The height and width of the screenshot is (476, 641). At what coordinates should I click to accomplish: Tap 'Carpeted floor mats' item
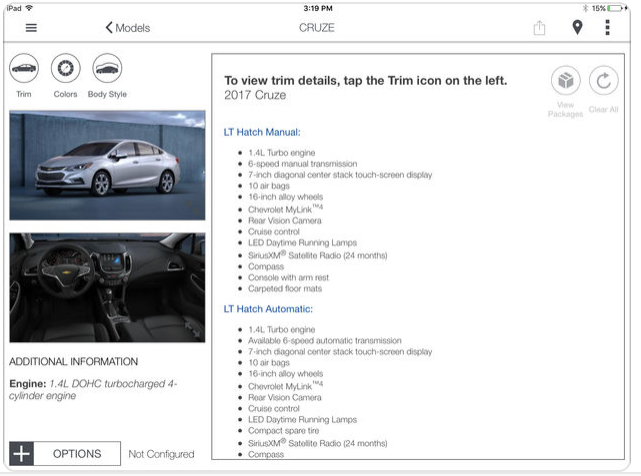point(285,288)
